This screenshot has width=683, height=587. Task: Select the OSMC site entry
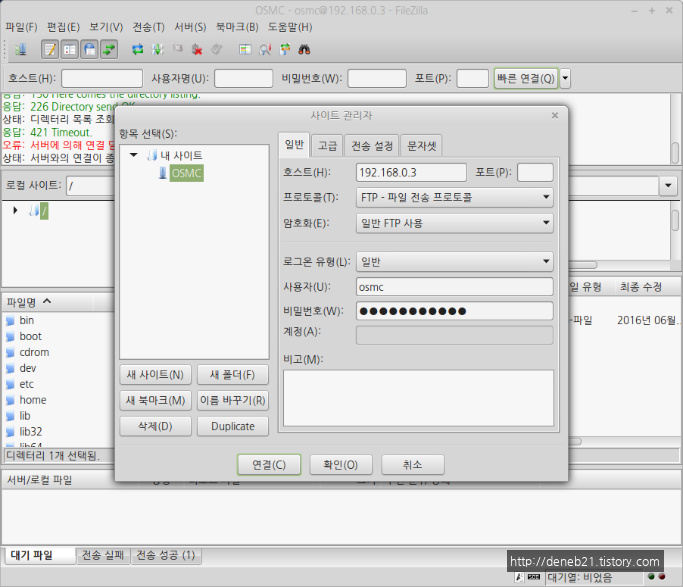coord(186,173)
